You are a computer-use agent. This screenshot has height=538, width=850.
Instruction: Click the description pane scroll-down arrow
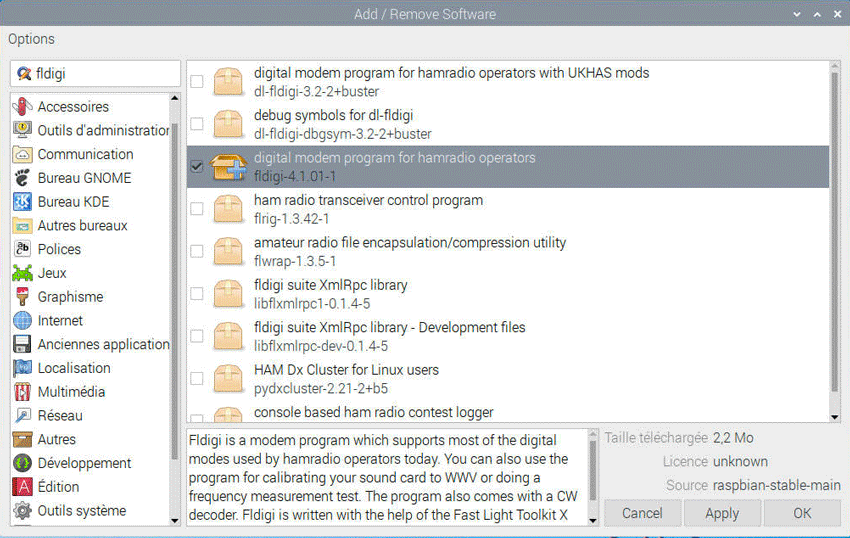click(593, 521)
